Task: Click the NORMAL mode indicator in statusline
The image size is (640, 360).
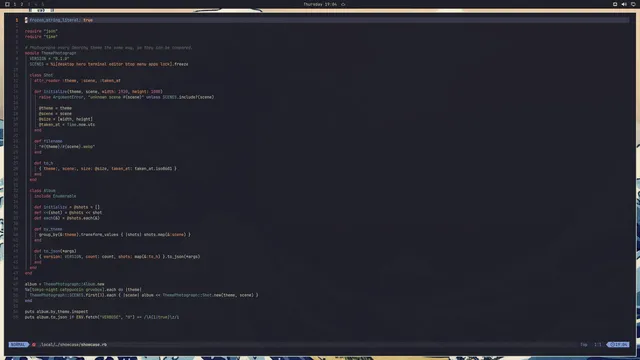Action: point(18,344)
